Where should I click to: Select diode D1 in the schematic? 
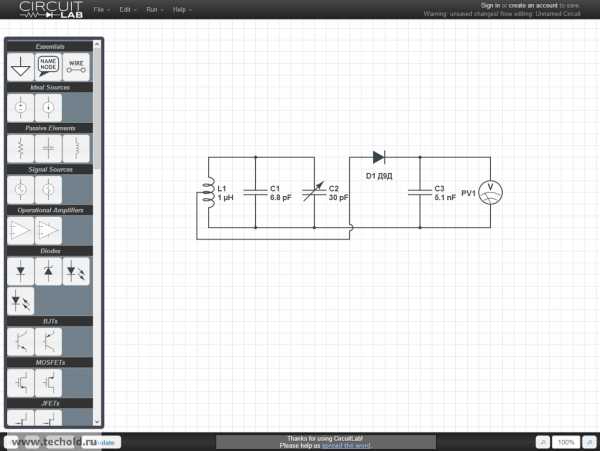pos(379,157)
